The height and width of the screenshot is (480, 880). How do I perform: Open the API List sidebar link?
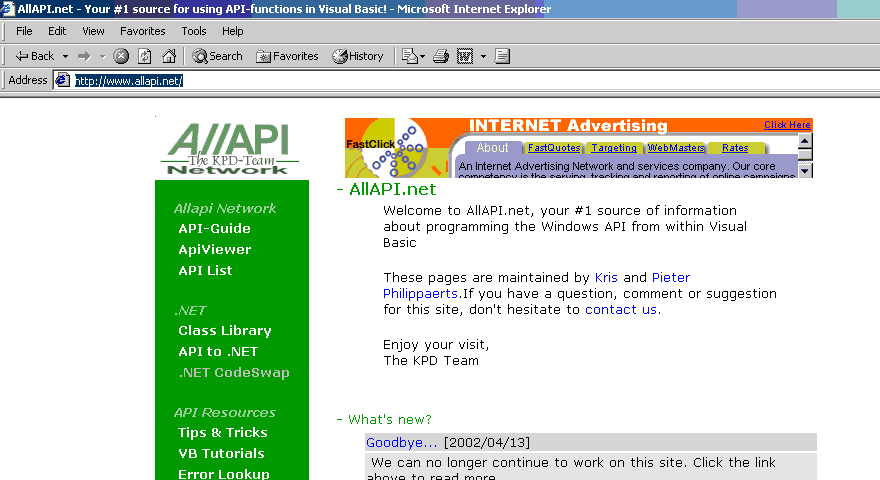(205, 271)
